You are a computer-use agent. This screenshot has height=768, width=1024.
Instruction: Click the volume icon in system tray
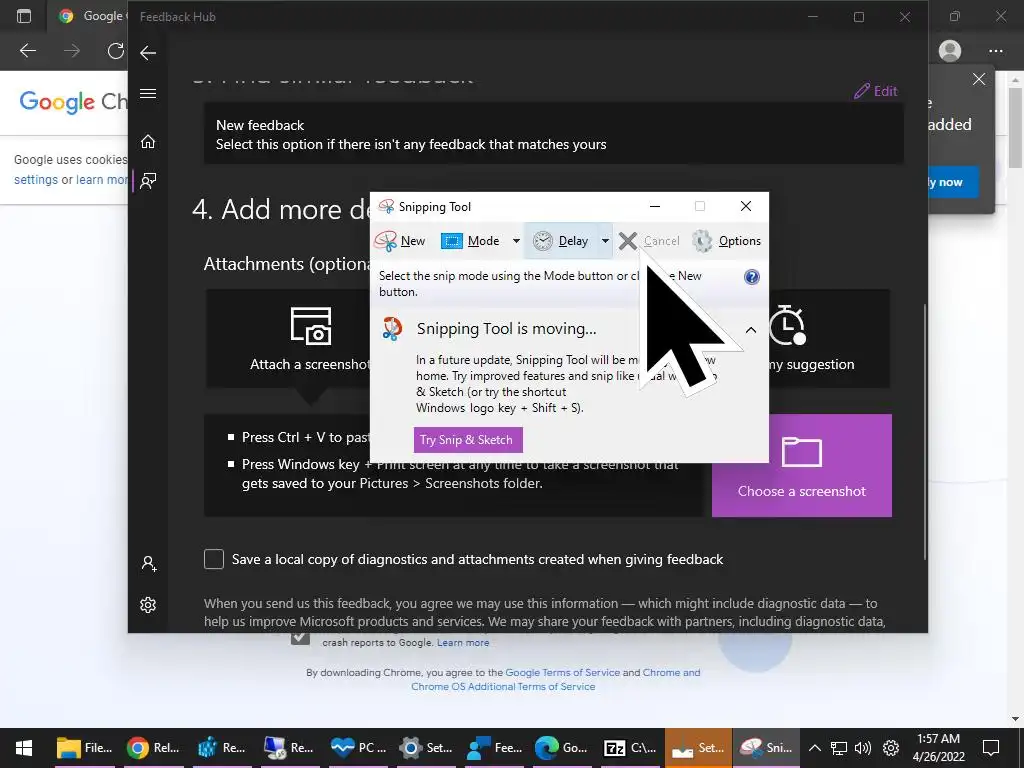pyautogui.click(x=863, y=748)
